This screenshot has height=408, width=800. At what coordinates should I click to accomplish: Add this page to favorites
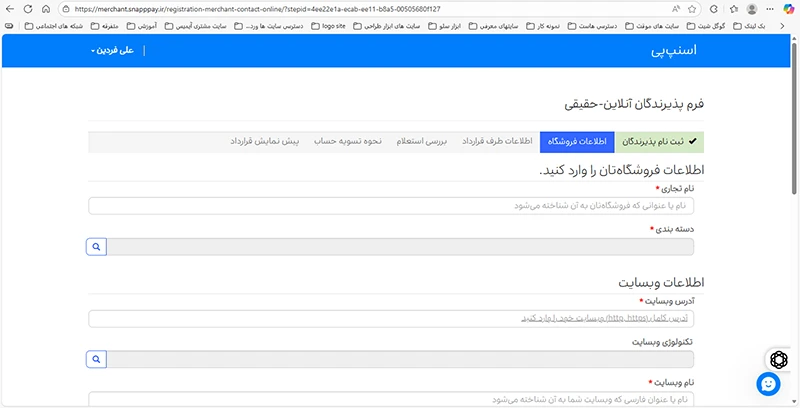point(692,9)
